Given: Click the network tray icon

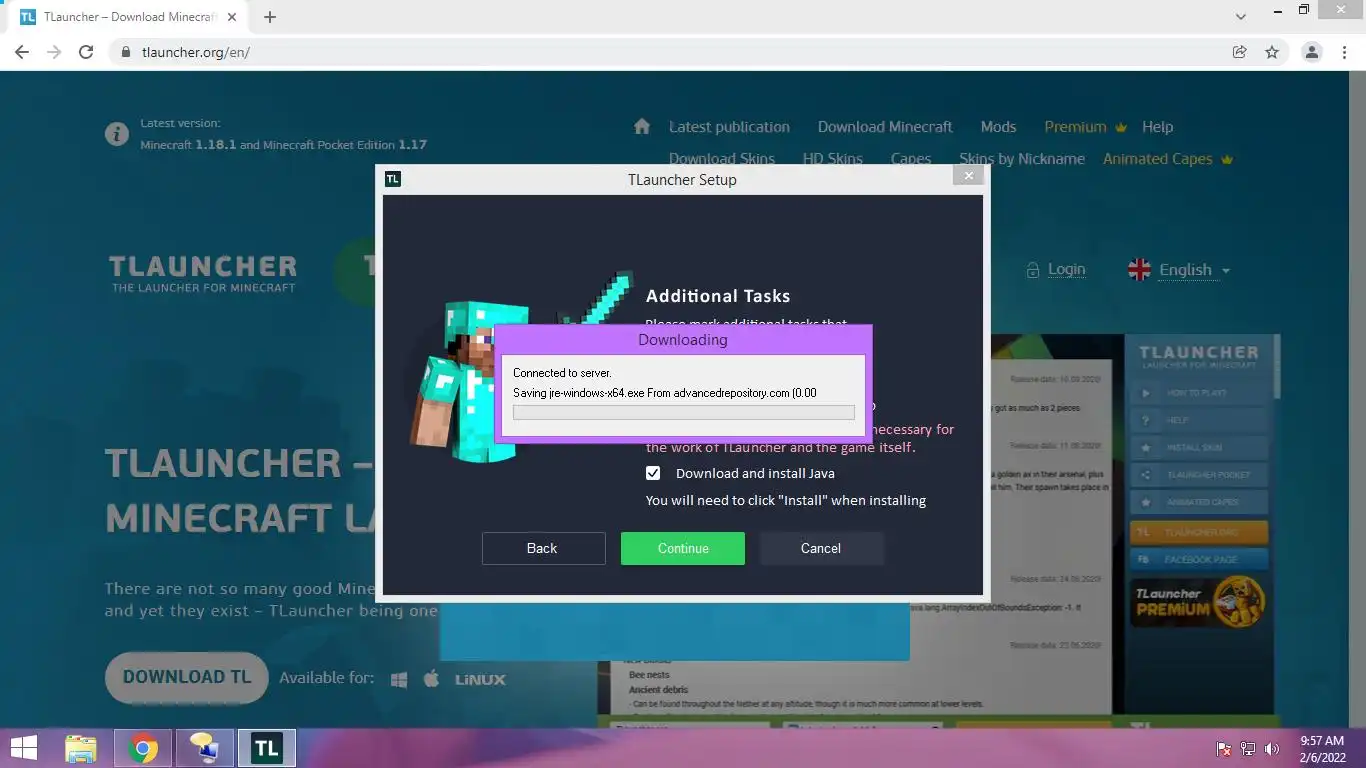Looking at the screenshot, I should coord(1248,749).
